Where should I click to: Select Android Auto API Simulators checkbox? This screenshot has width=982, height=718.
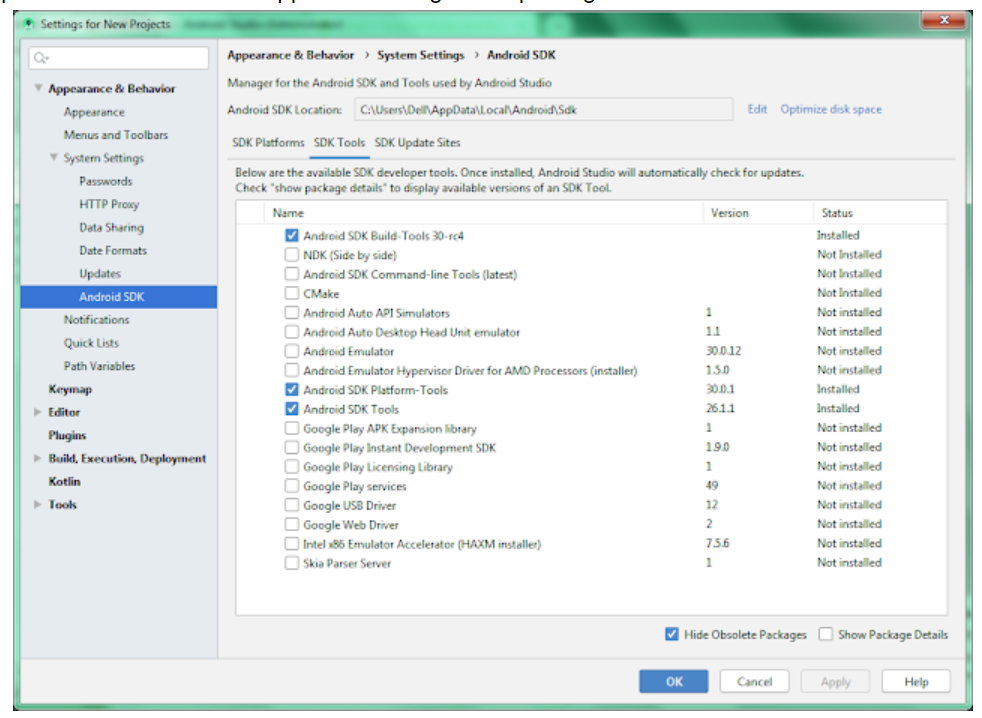tap(291, 313)
